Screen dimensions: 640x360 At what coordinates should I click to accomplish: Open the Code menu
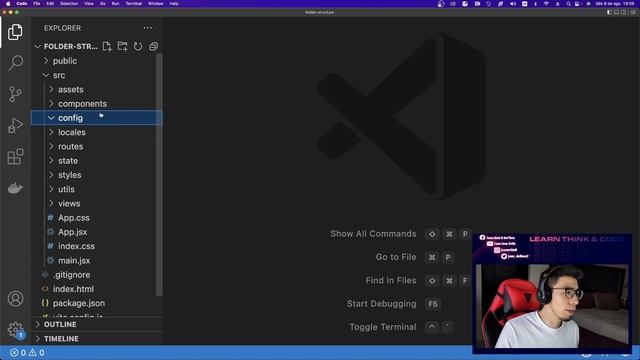click(x=22, y=4)
